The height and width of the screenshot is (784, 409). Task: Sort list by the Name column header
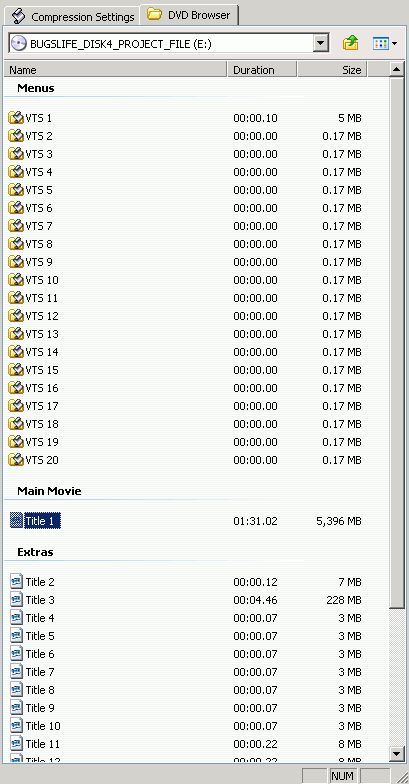(116, 70)
